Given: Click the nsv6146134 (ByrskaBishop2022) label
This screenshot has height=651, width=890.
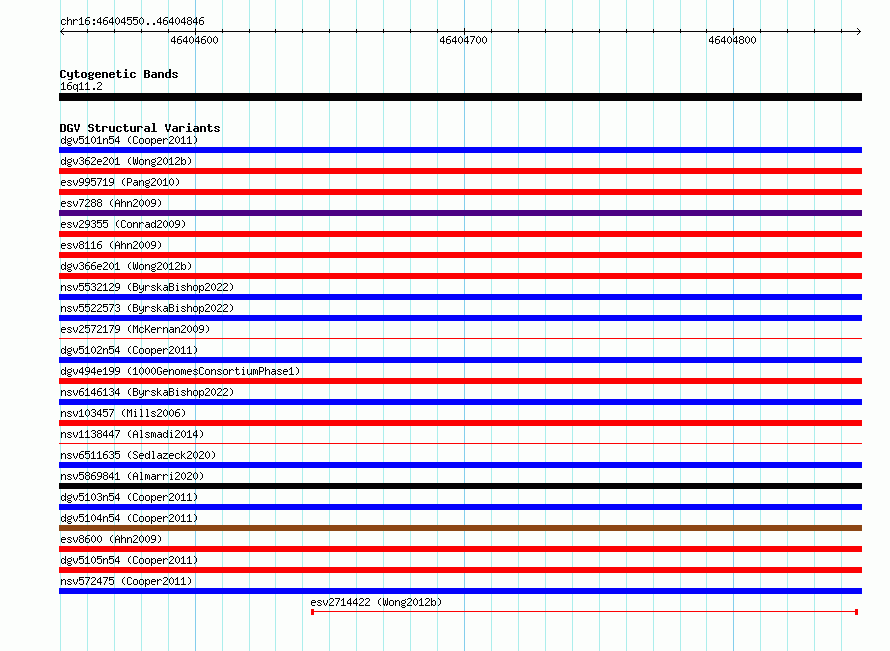Looking at the screenshot, I should (x=147, y=392).
